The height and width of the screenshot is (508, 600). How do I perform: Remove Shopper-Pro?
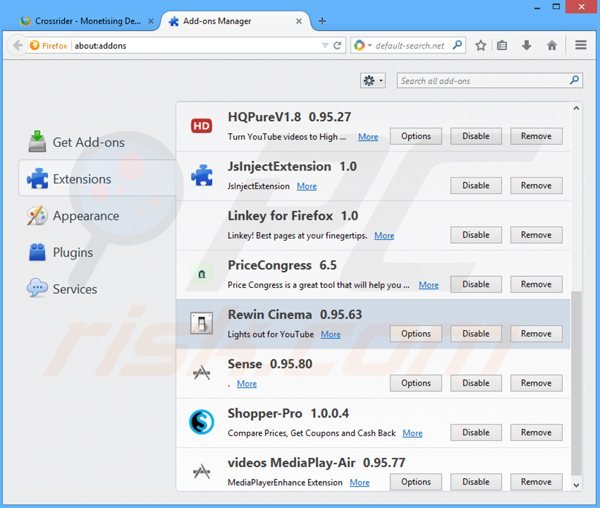(x=536, y=432)
